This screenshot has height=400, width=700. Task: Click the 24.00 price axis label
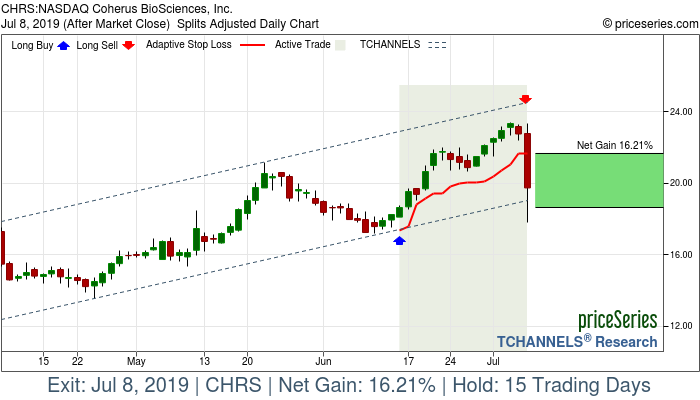tap(681, 112)
